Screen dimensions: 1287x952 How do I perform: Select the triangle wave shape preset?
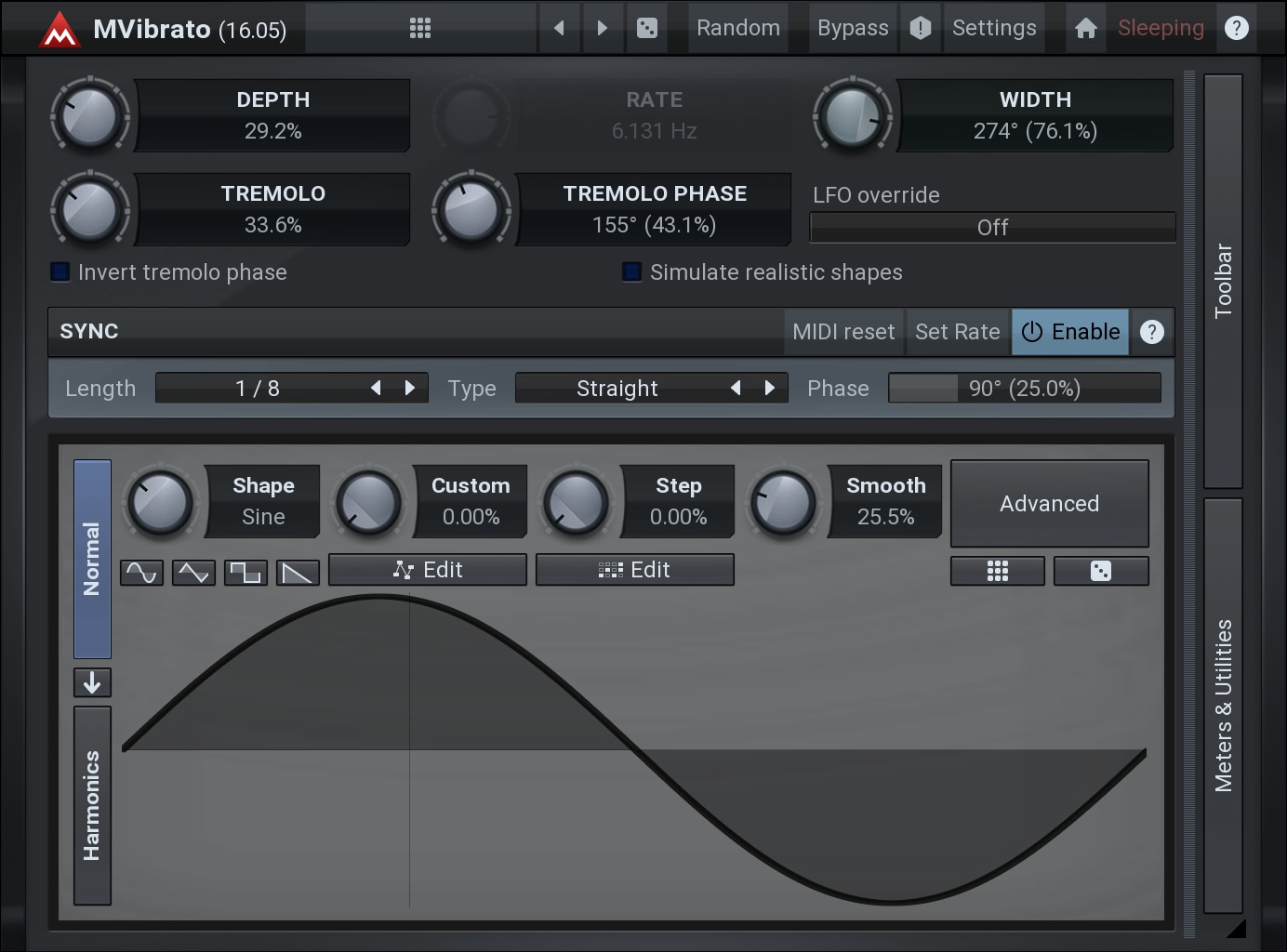[x=193, y=573]
